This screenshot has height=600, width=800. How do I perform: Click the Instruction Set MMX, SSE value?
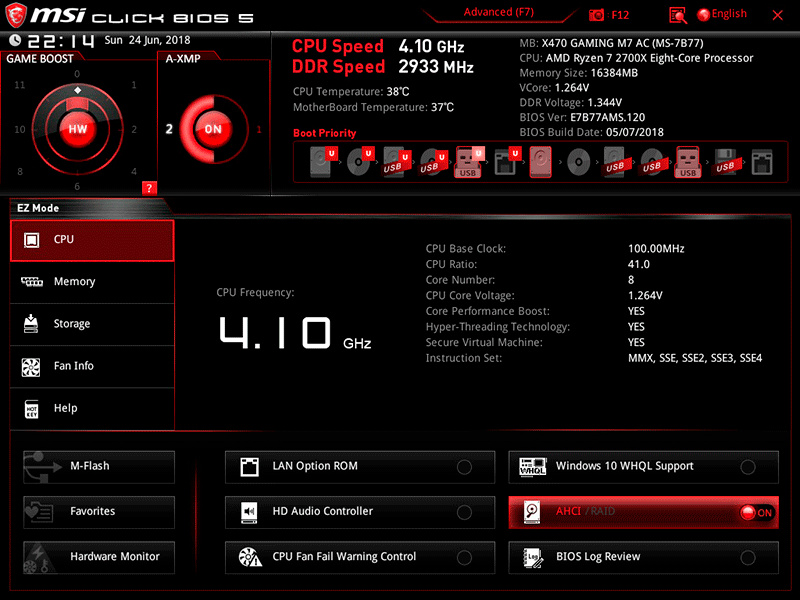[x=695, y=358]
